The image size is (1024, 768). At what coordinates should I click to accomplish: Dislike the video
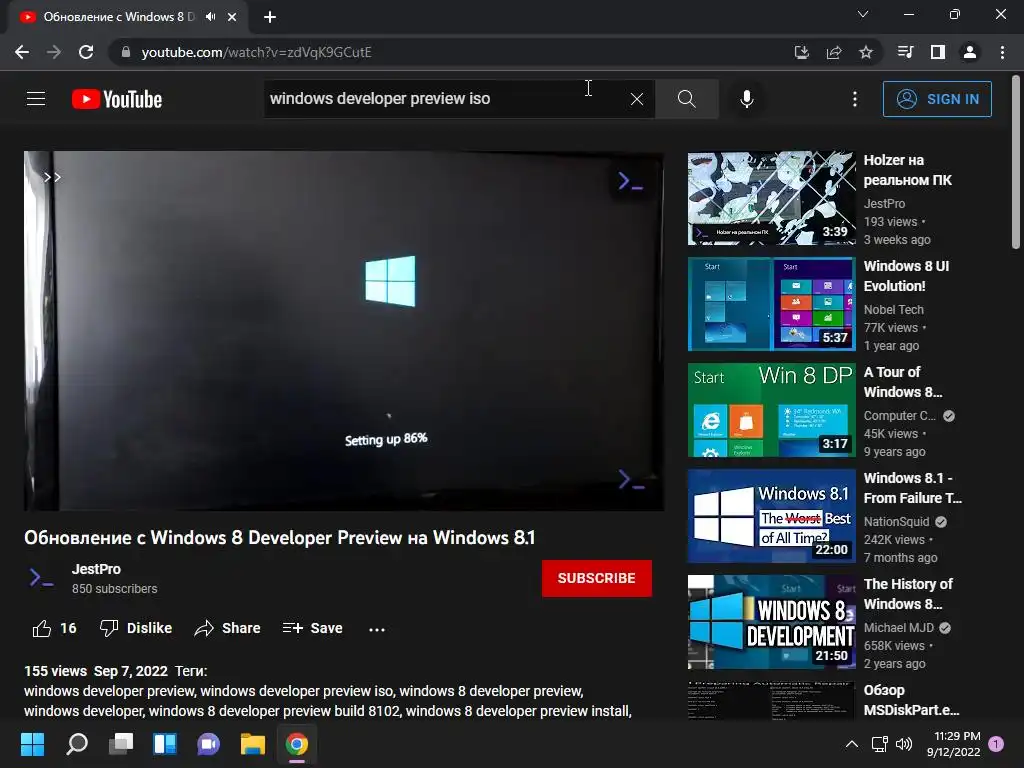tap(136, 628)
